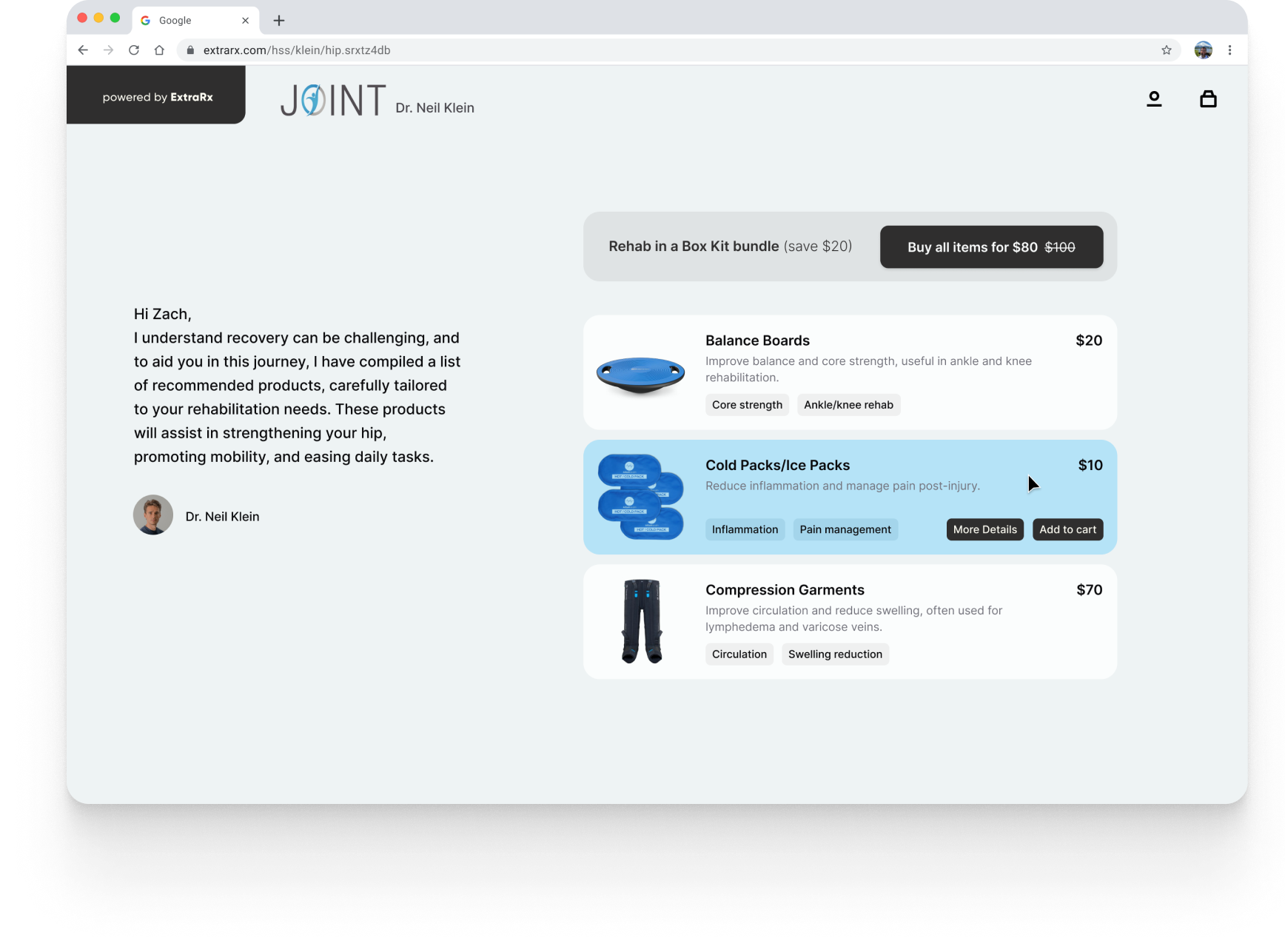Select the Swelling reduction tag

point(835,654)
